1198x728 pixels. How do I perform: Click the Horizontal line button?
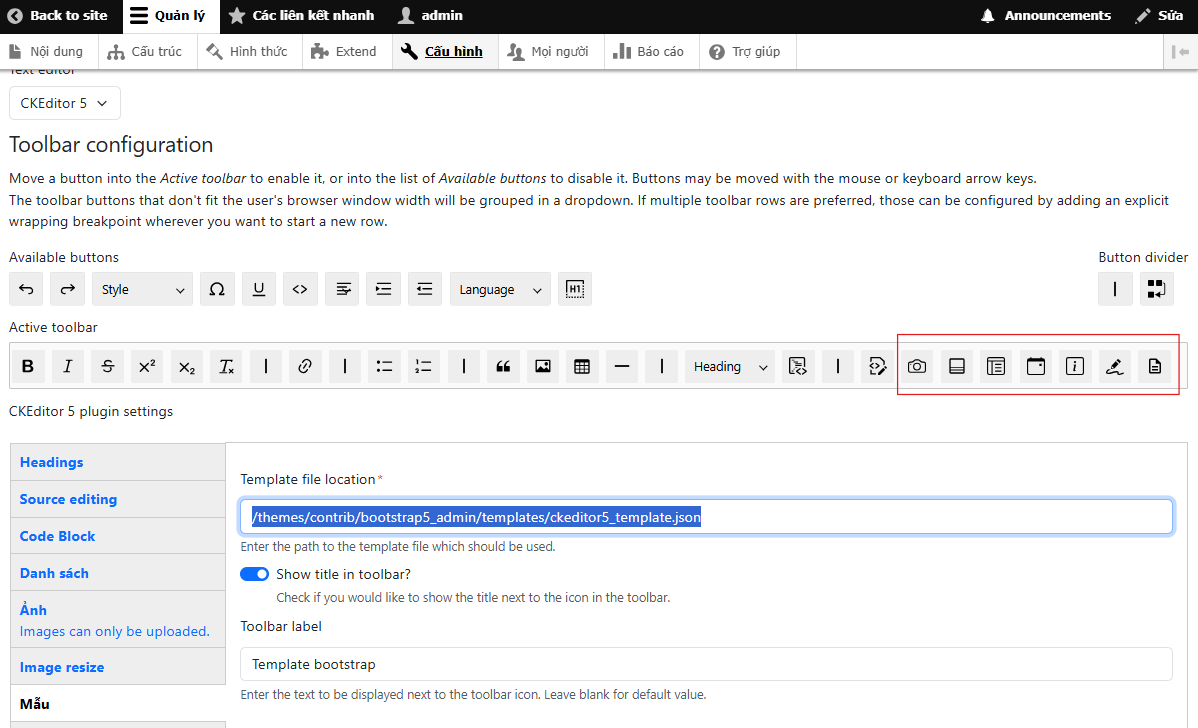(622, 367)
